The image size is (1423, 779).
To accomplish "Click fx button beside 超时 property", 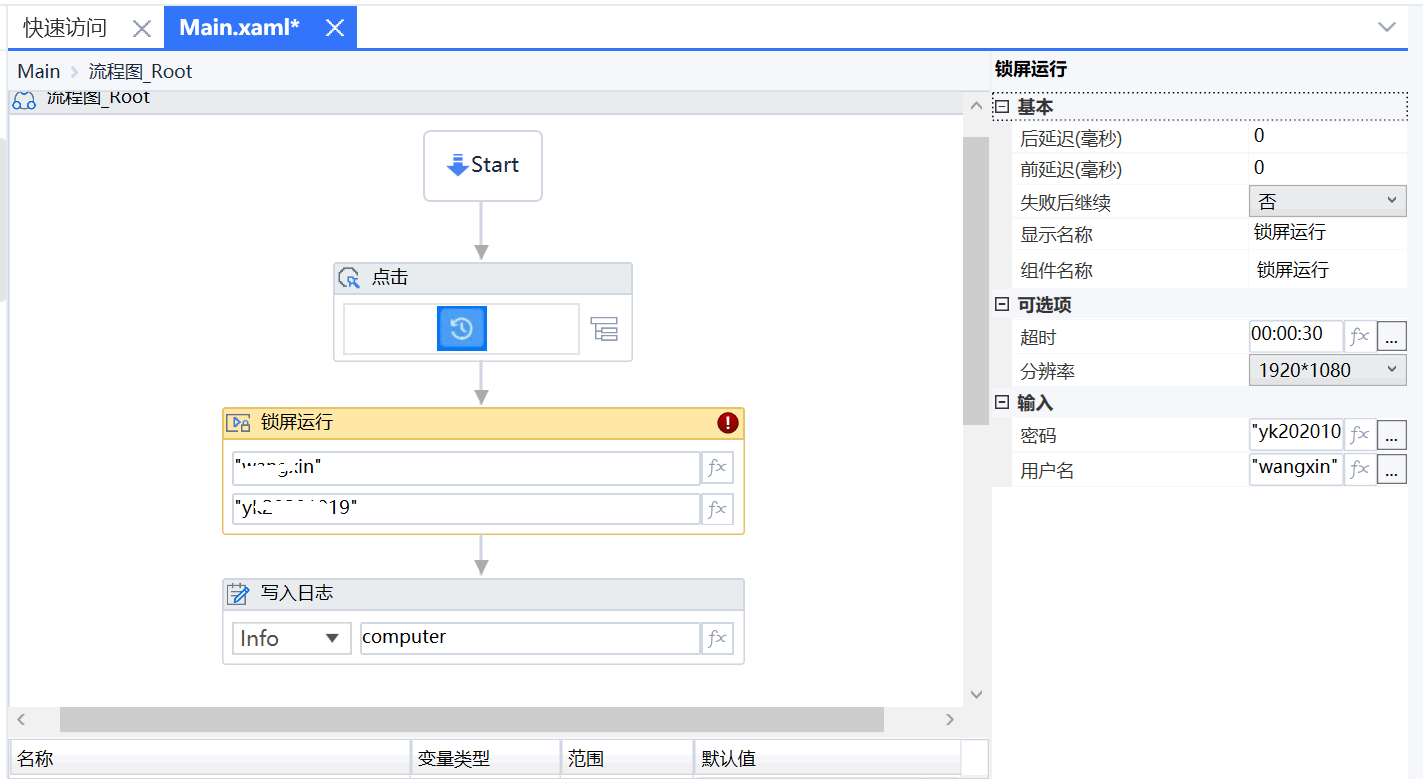I will [1360, 336].
